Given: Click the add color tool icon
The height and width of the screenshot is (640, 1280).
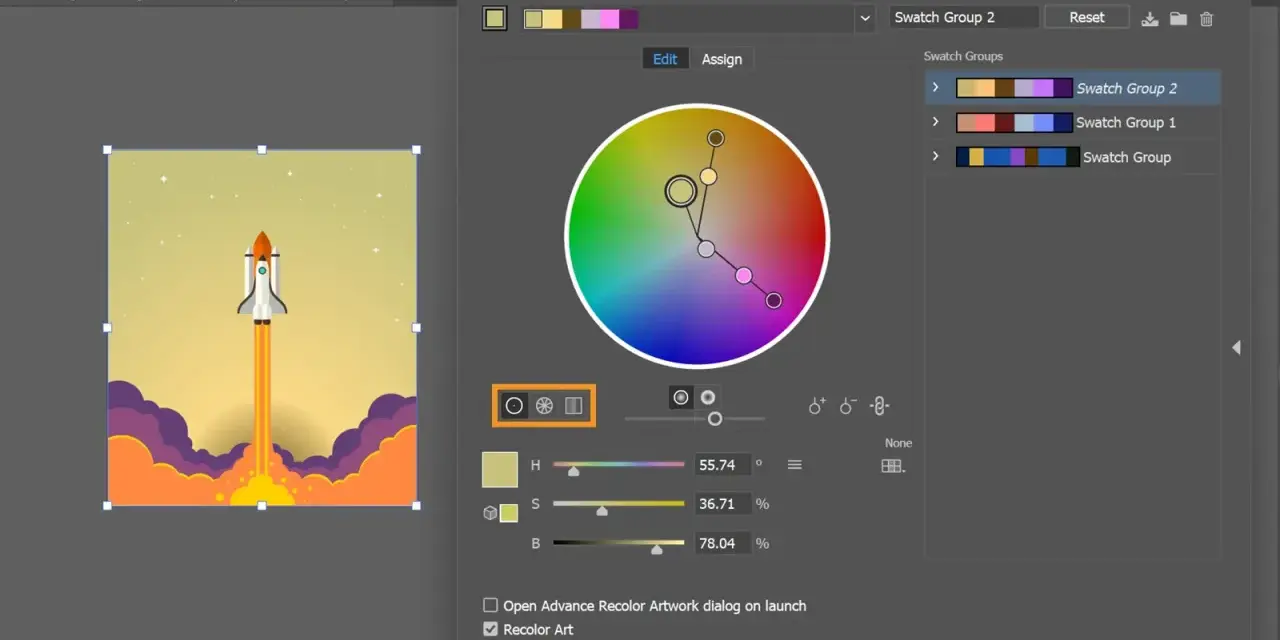Looking at the screenshot, I should pos(817,406).
